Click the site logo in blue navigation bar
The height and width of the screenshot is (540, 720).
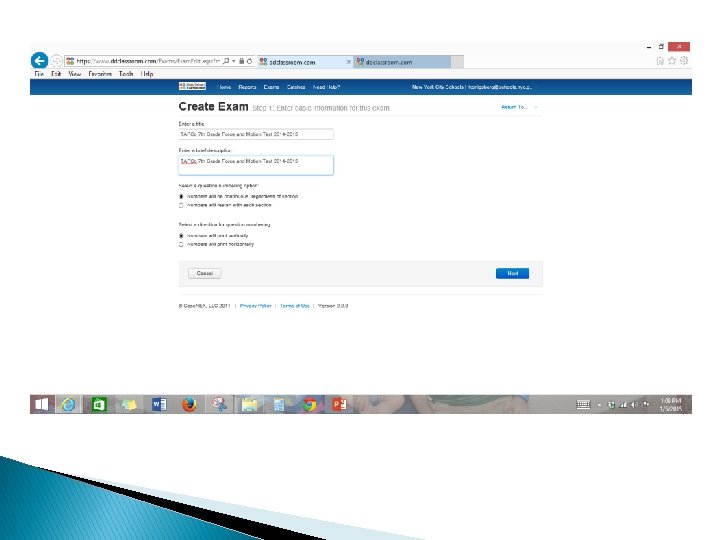192,86
